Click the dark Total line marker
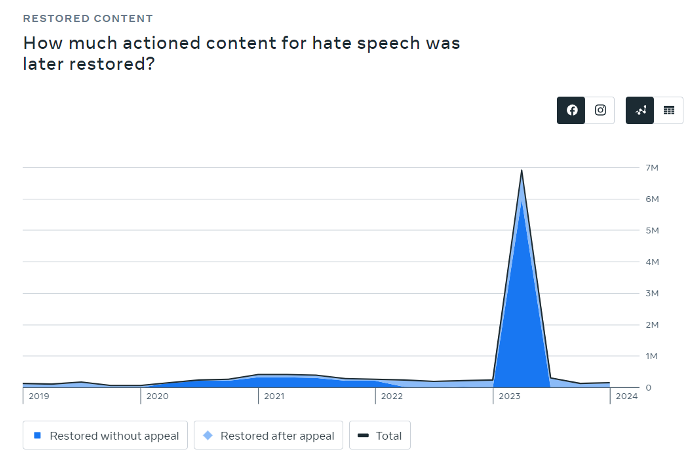693x464 pixels. (x=363, y=436)
